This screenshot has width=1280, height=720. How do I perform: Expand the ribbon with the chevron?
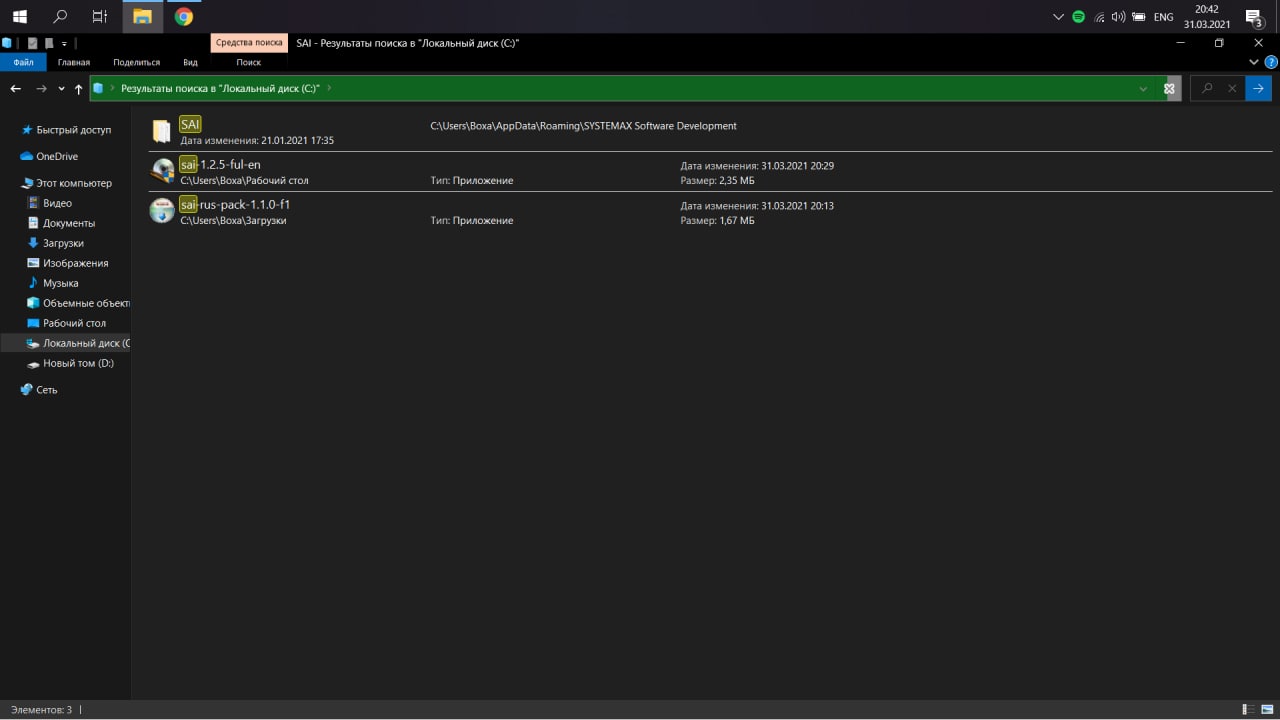coord(1254,62)
